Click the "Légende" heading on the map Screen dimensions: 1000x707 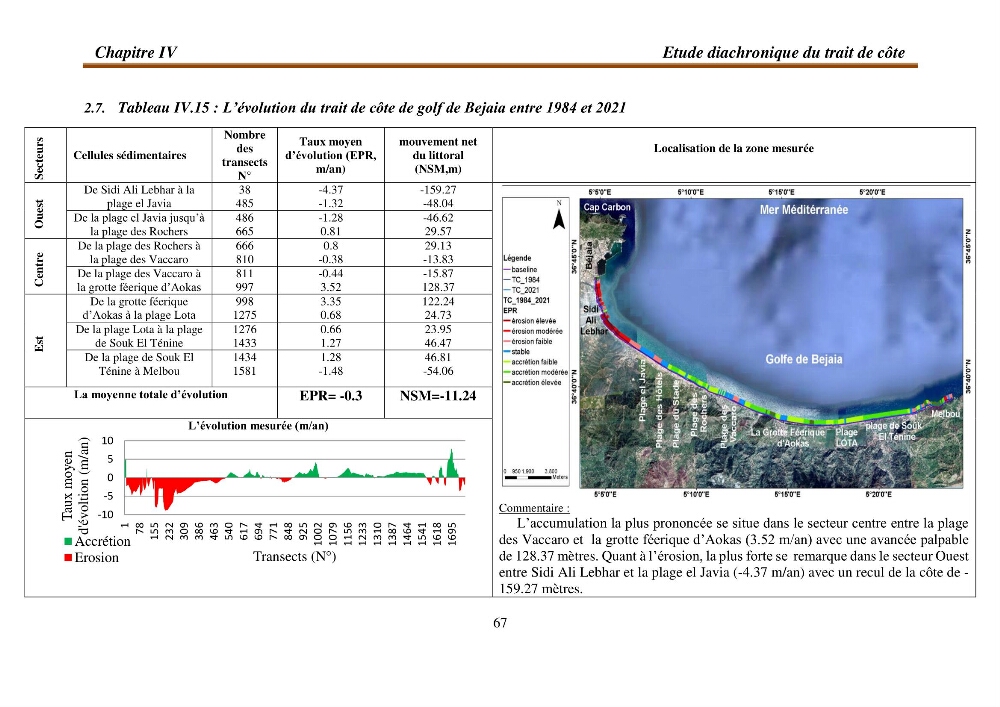tap(517, 258)
